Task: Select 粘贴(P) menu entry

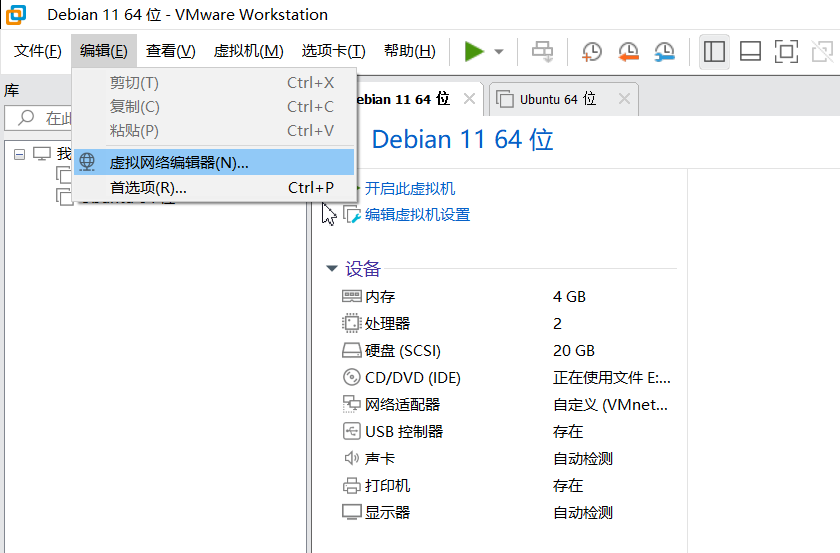Action: point(214,131)
